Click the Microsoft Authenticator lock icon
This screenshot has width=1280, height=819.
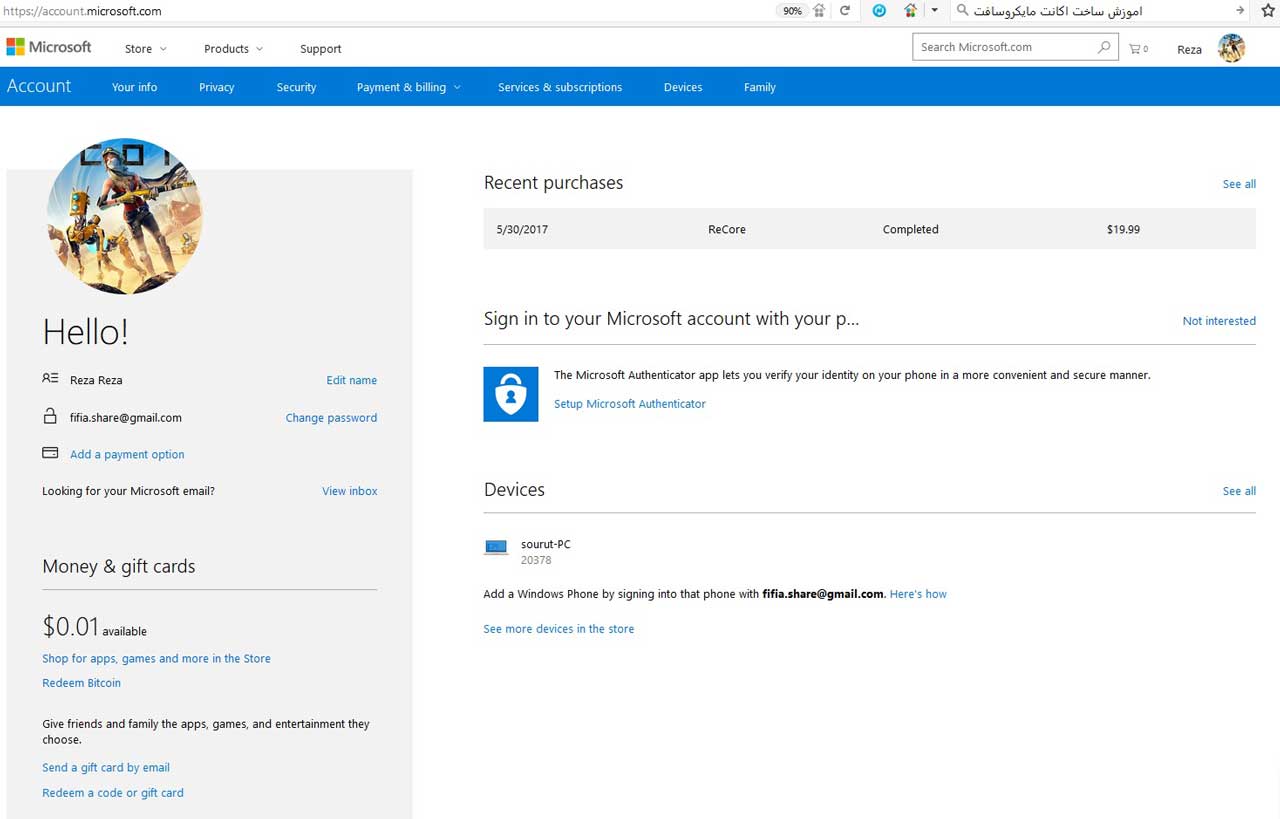[x=511, y=394]
